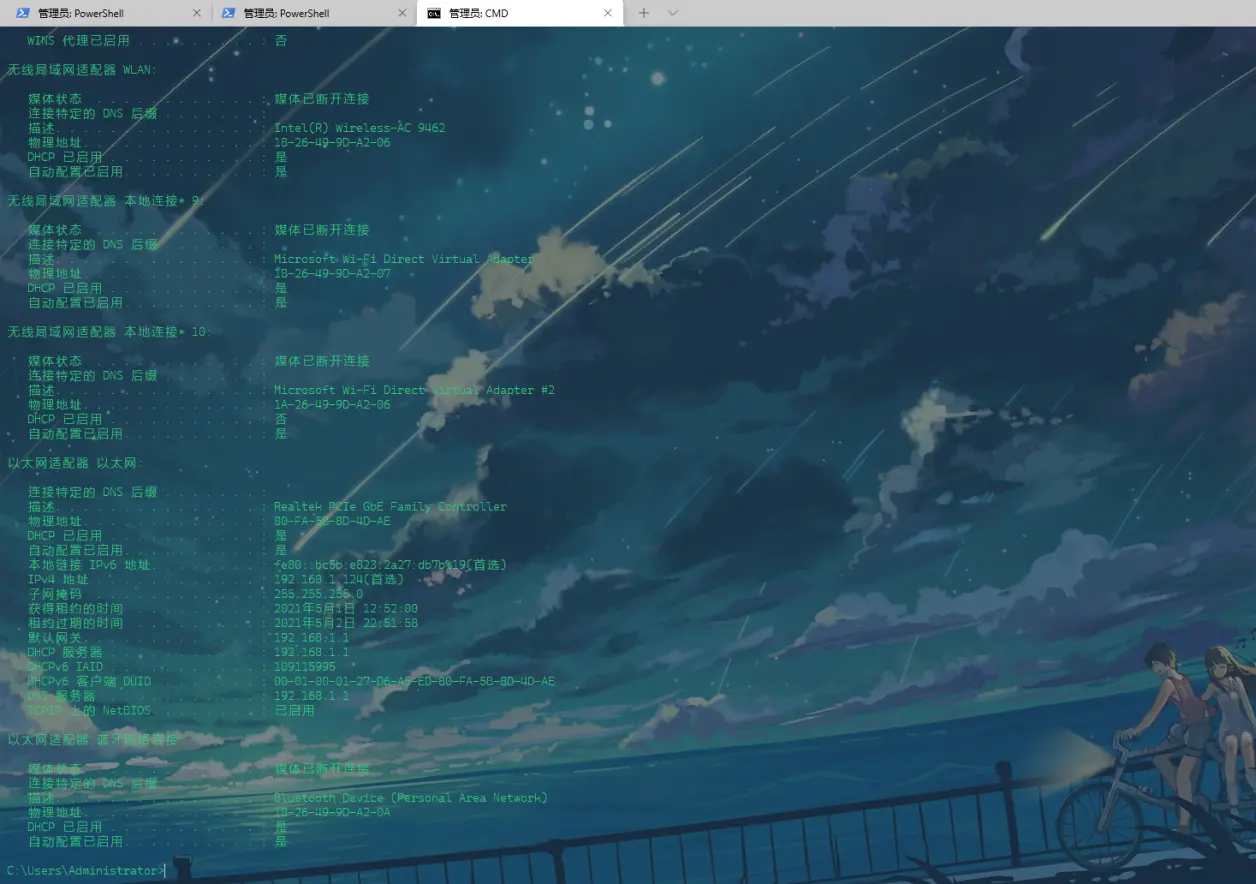Click lease expiry '2021年5月2日 22:51:58'

(x=346, y=623)
